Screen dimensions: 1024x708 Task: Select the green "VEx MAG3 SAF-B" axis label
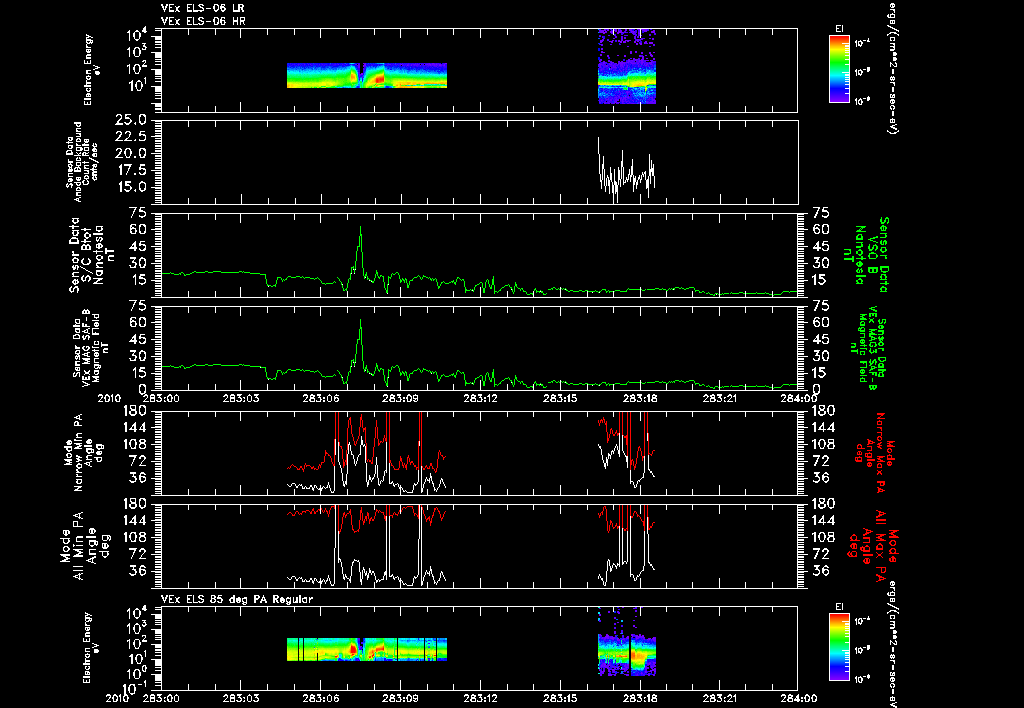tap(870, 349)
